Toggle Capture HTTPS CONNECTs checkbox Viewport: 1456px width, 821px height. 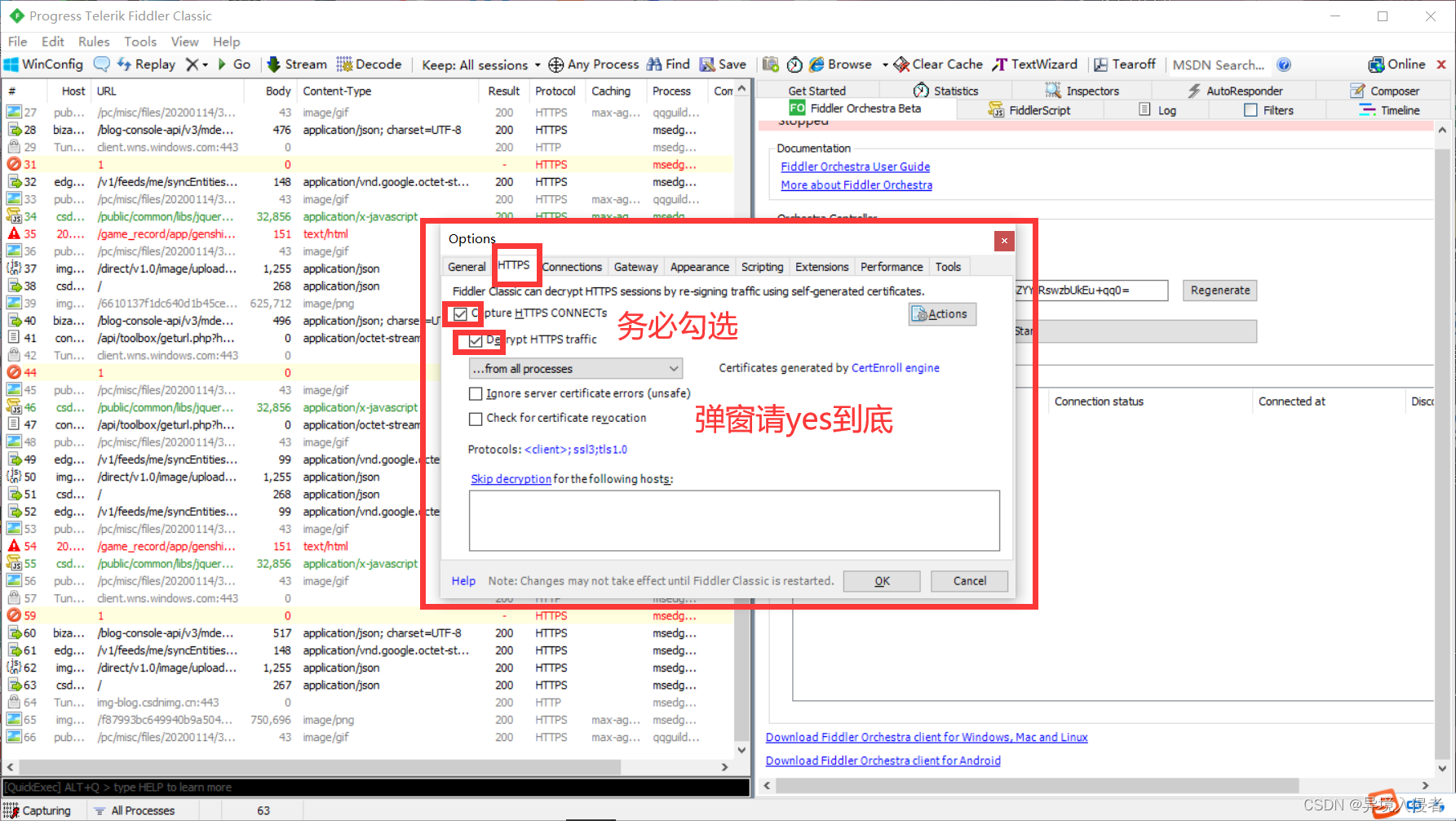(461, 313)
